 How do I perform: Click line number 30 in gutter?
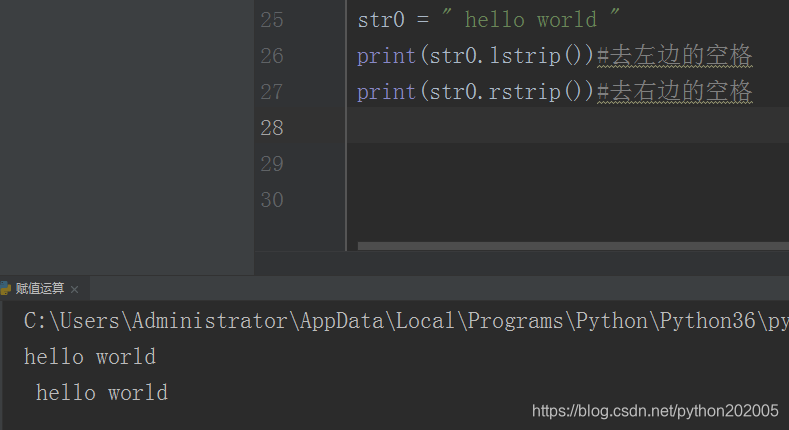click(x=272, y=200)
